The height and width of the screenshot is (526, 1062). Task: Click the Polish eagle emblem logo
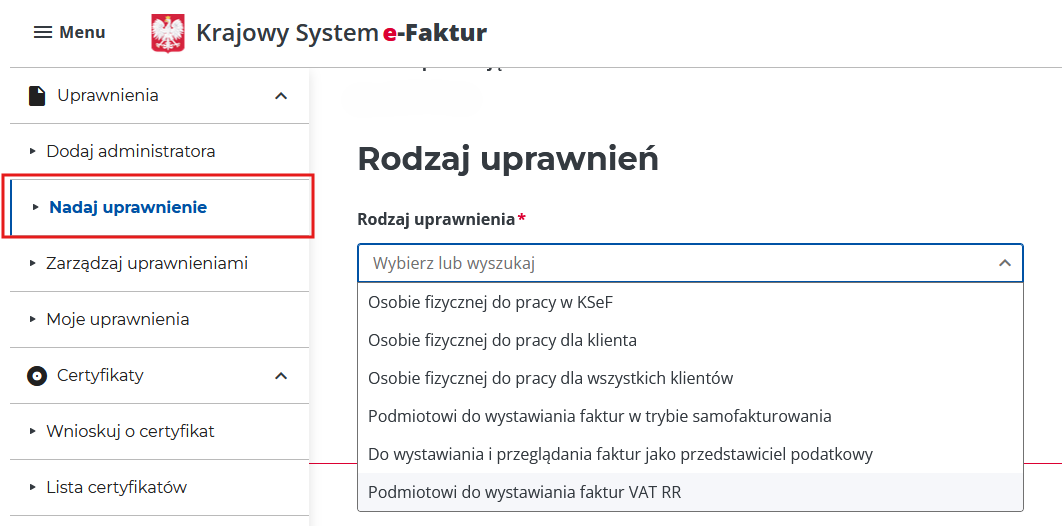click(x=167, y=33)
